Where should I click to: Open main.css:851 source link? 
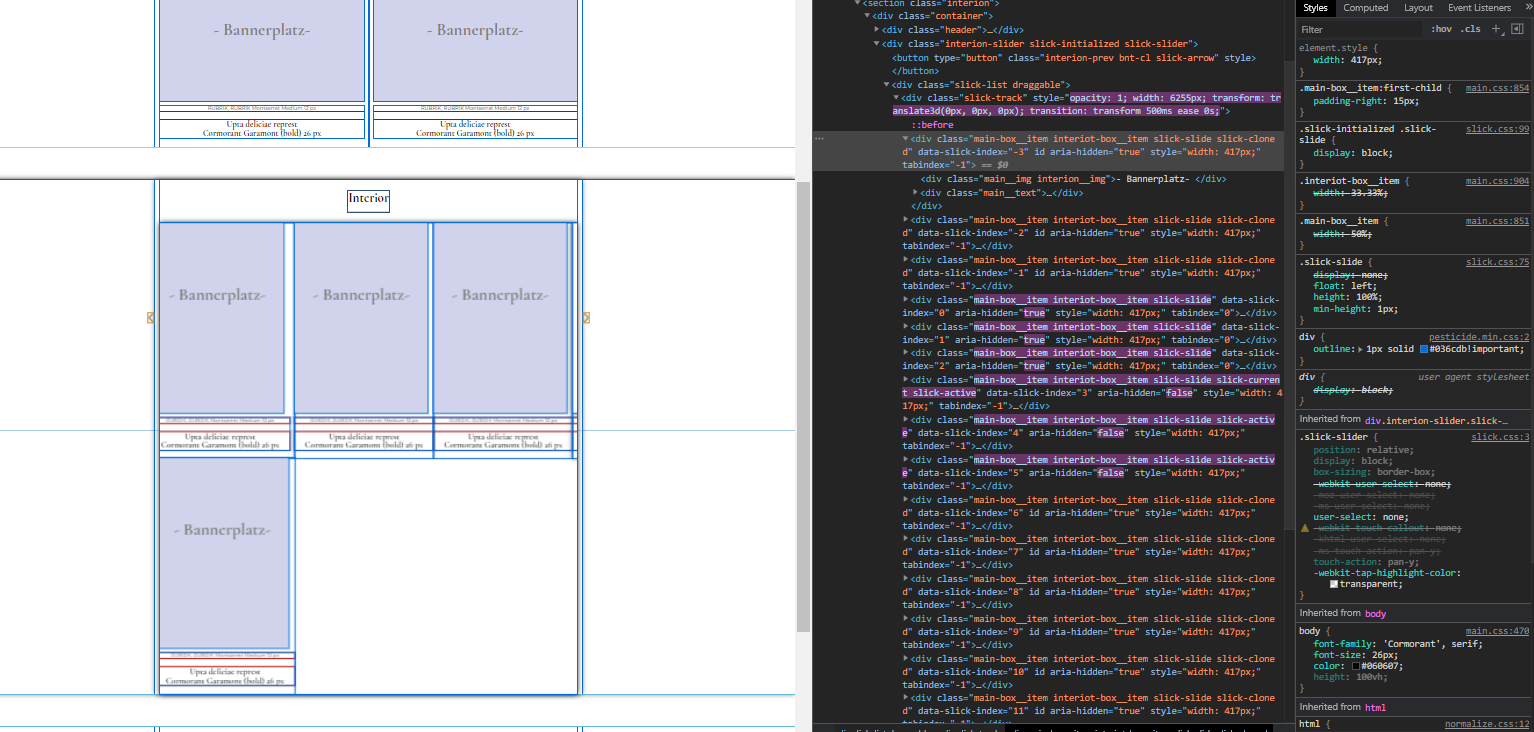(1497, 221)
